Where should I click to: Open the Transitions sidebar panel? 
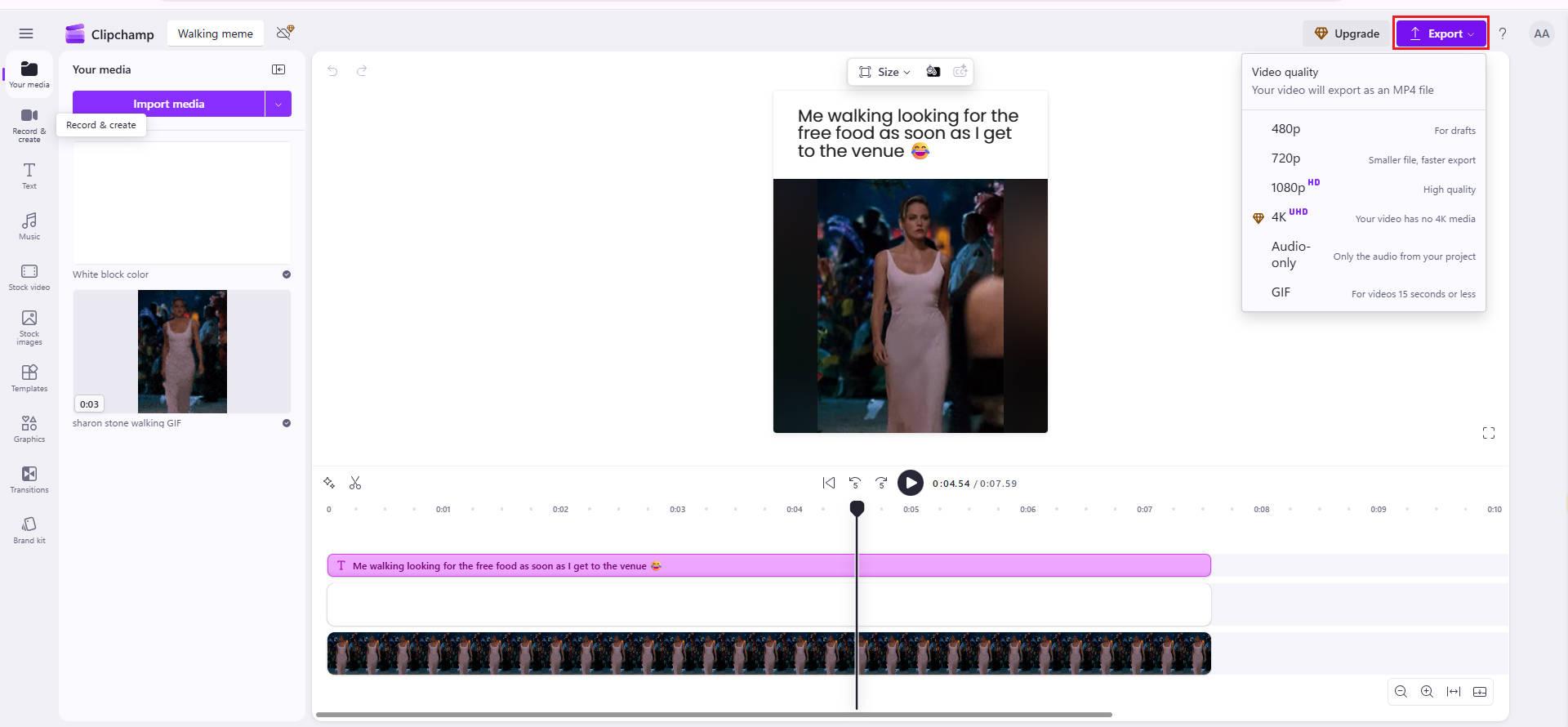(x=29, y=479)
